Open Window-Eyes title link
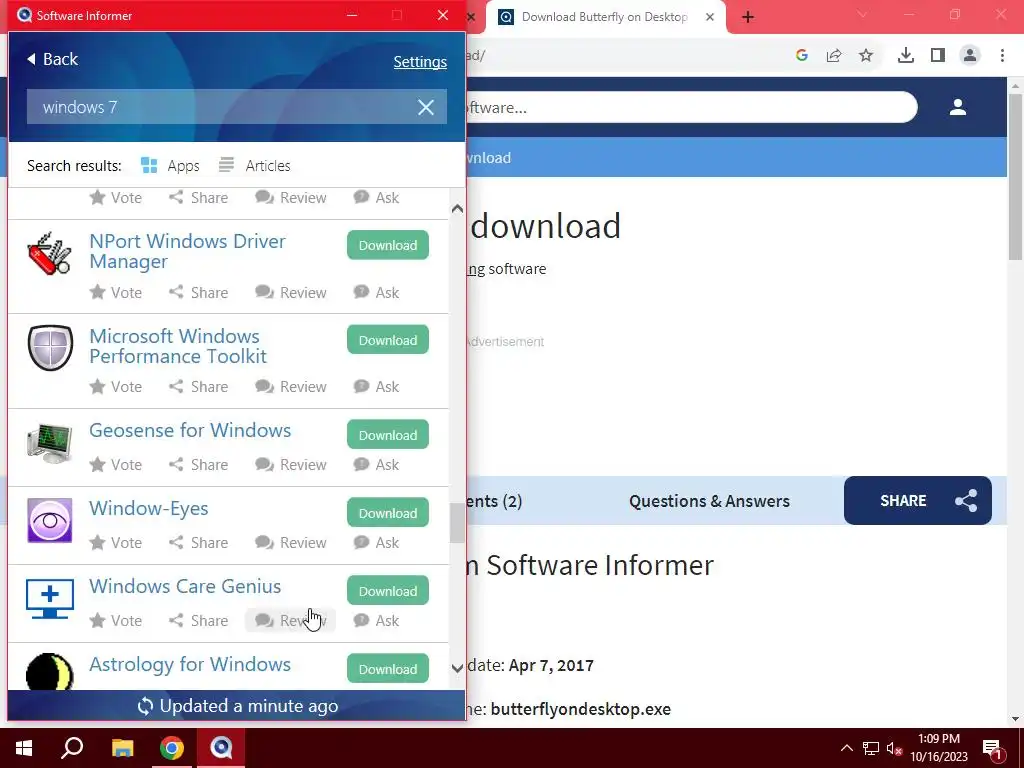1024x768 pixels. coord(148,509)
